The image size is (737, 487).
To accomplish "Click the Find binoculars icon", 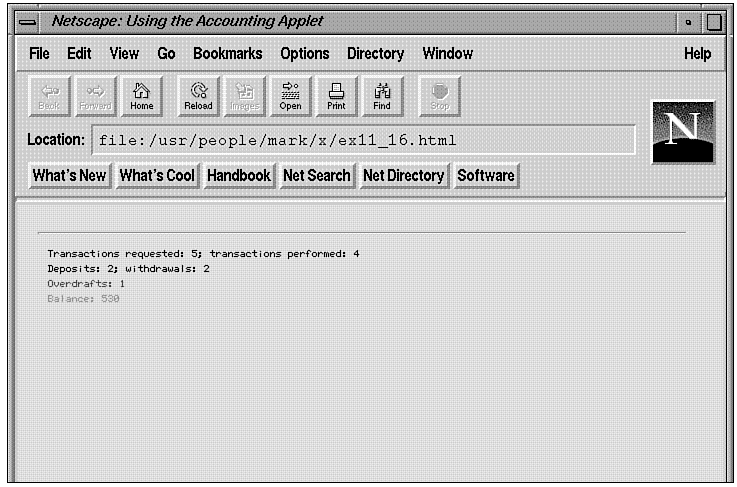I will [382, 95].
